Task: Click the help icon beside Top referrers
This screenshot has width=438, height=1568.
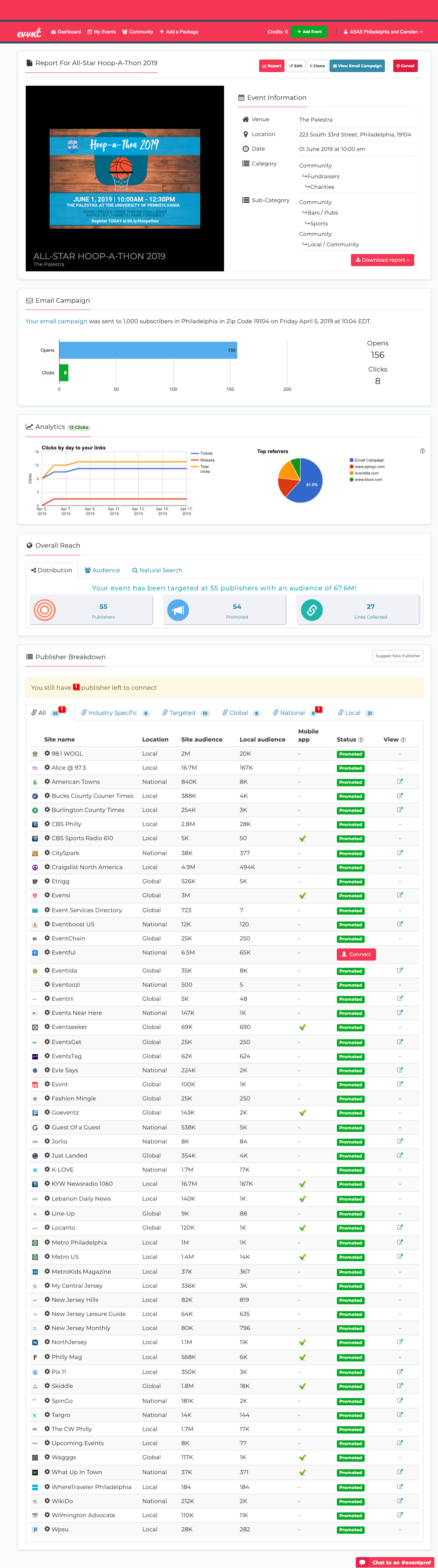Action: point(422,451)
